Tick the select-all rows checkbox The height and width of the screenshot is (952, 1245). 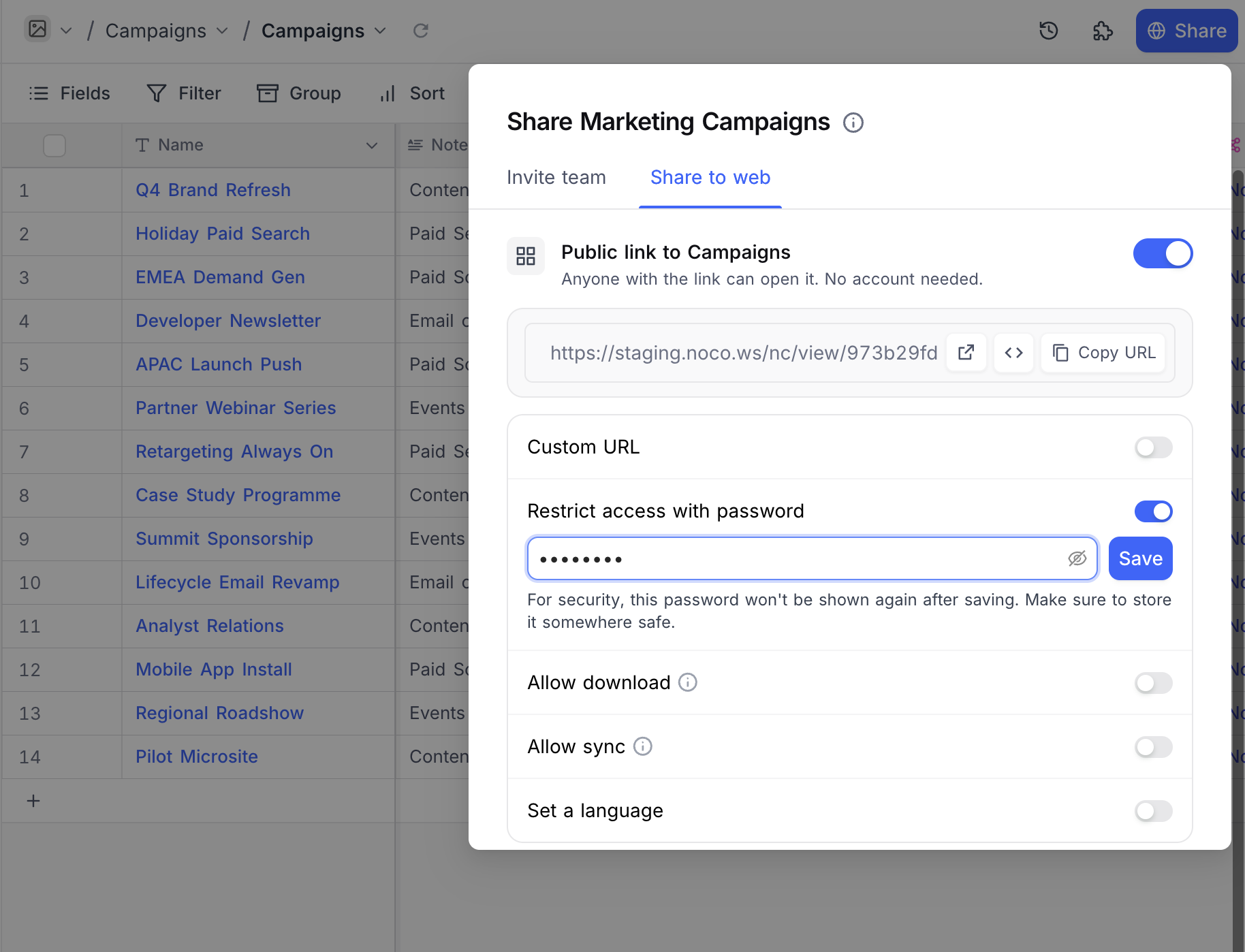click(x=54, y=145)
